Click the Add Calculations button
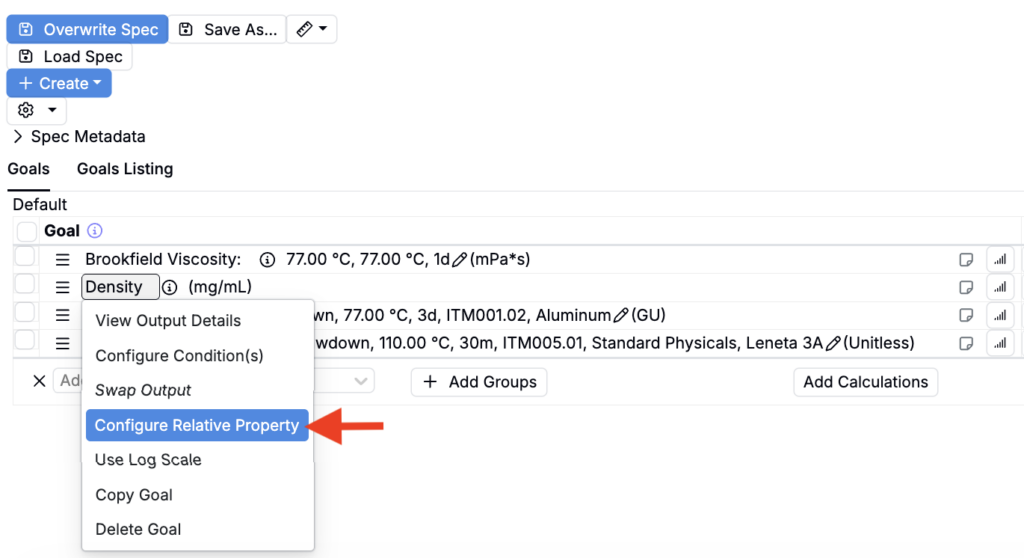The image size is (1024, 558). click(865, 381)
